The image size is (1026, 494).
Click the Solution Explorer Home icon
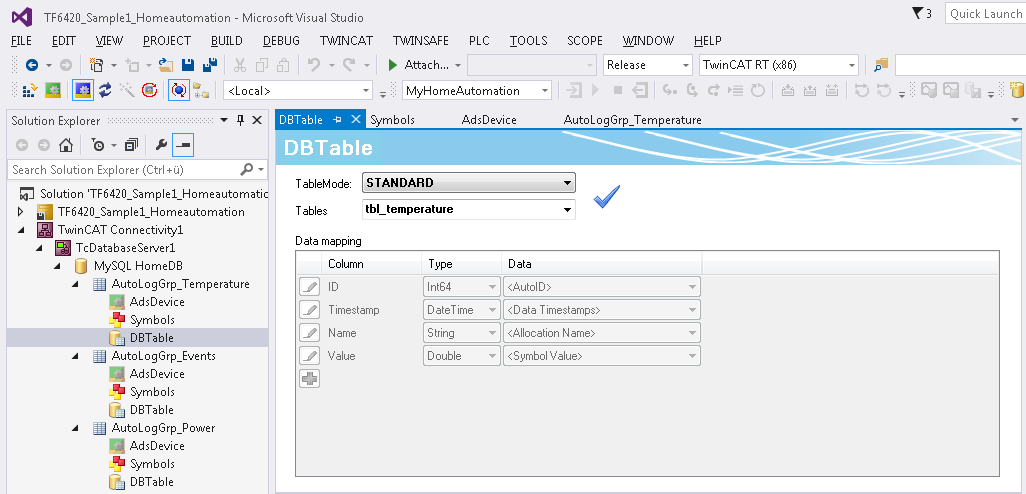tap(65, 145)
